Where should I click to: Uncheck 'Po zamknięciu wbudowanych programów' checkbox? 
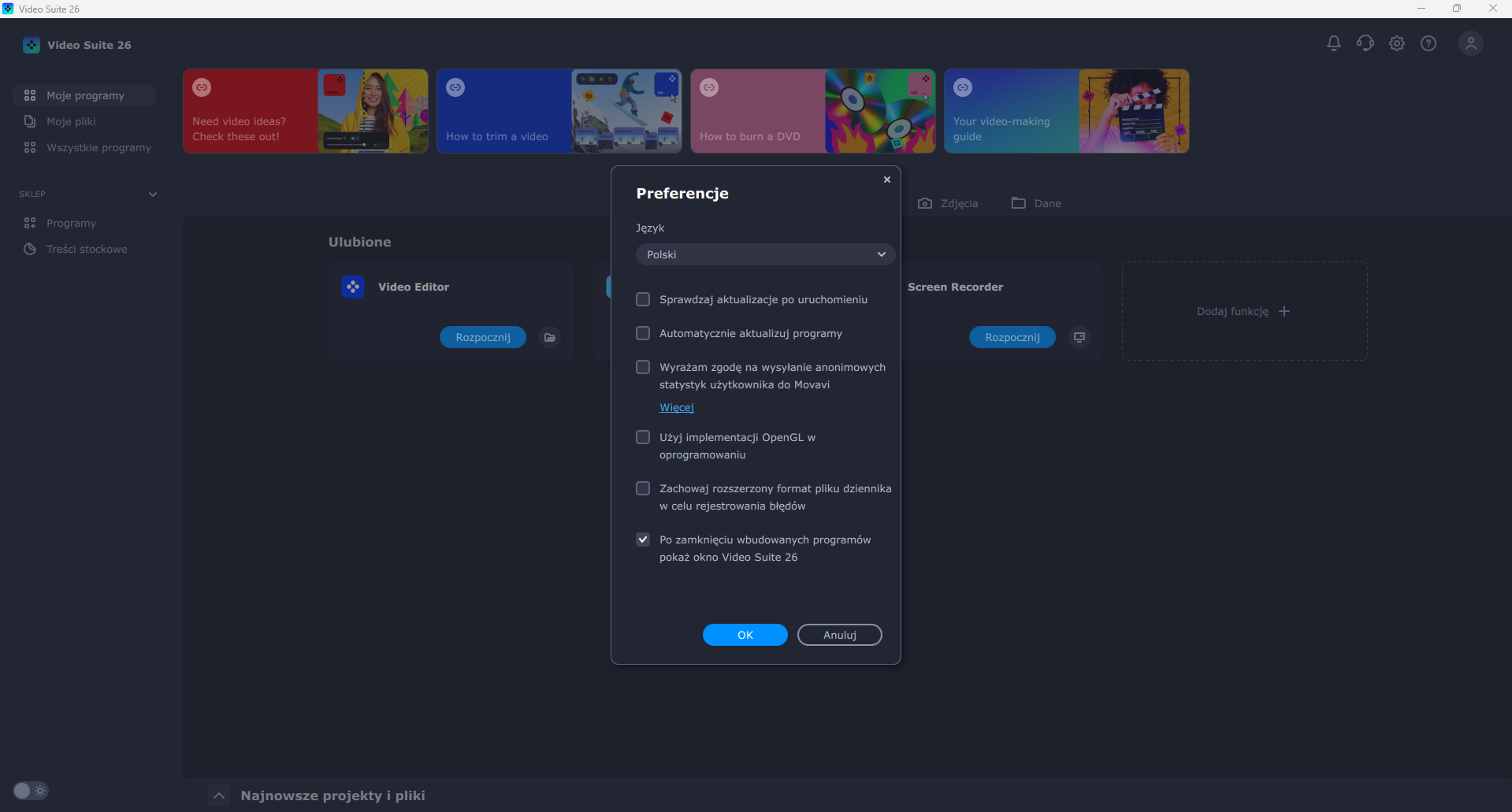click(x=643, y=539)
